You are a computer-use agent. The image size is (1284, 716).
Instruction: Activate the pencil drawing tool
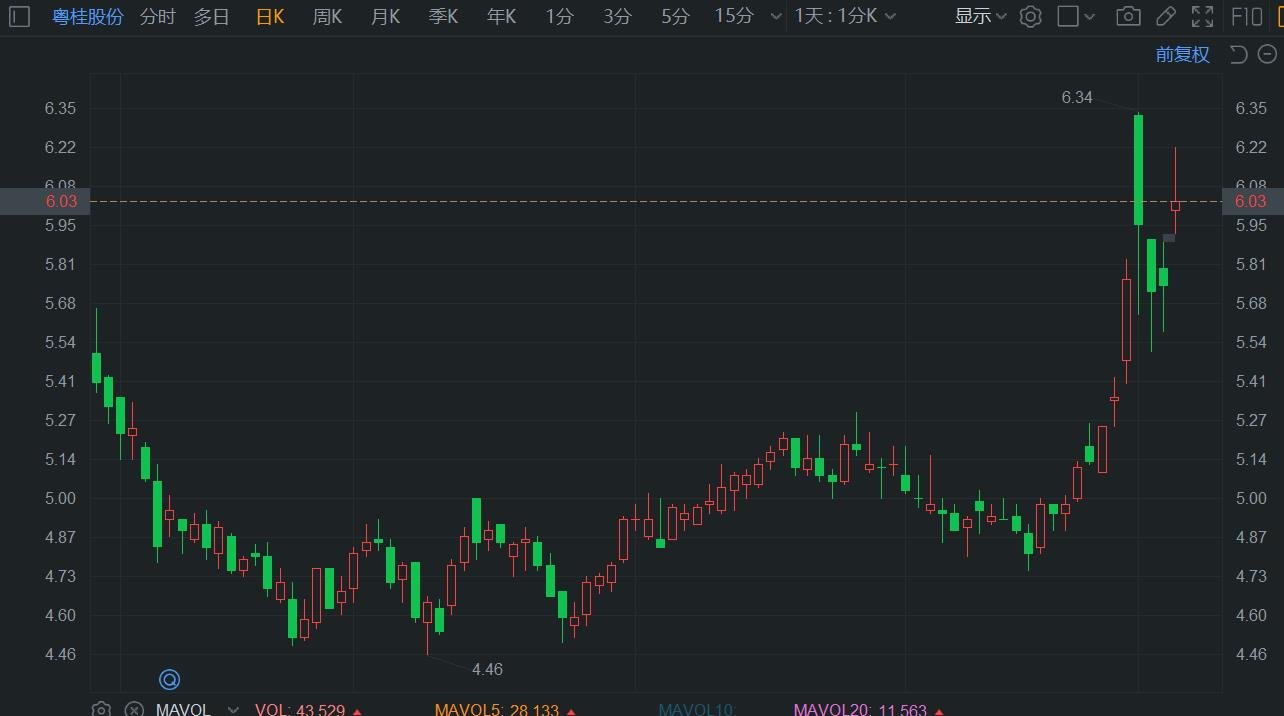point(1166,16)
